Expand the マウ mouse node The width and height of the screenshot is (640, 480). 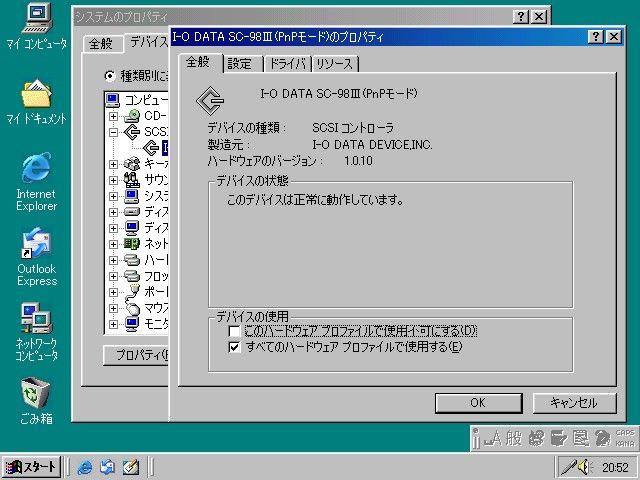(x=113, y=308)
